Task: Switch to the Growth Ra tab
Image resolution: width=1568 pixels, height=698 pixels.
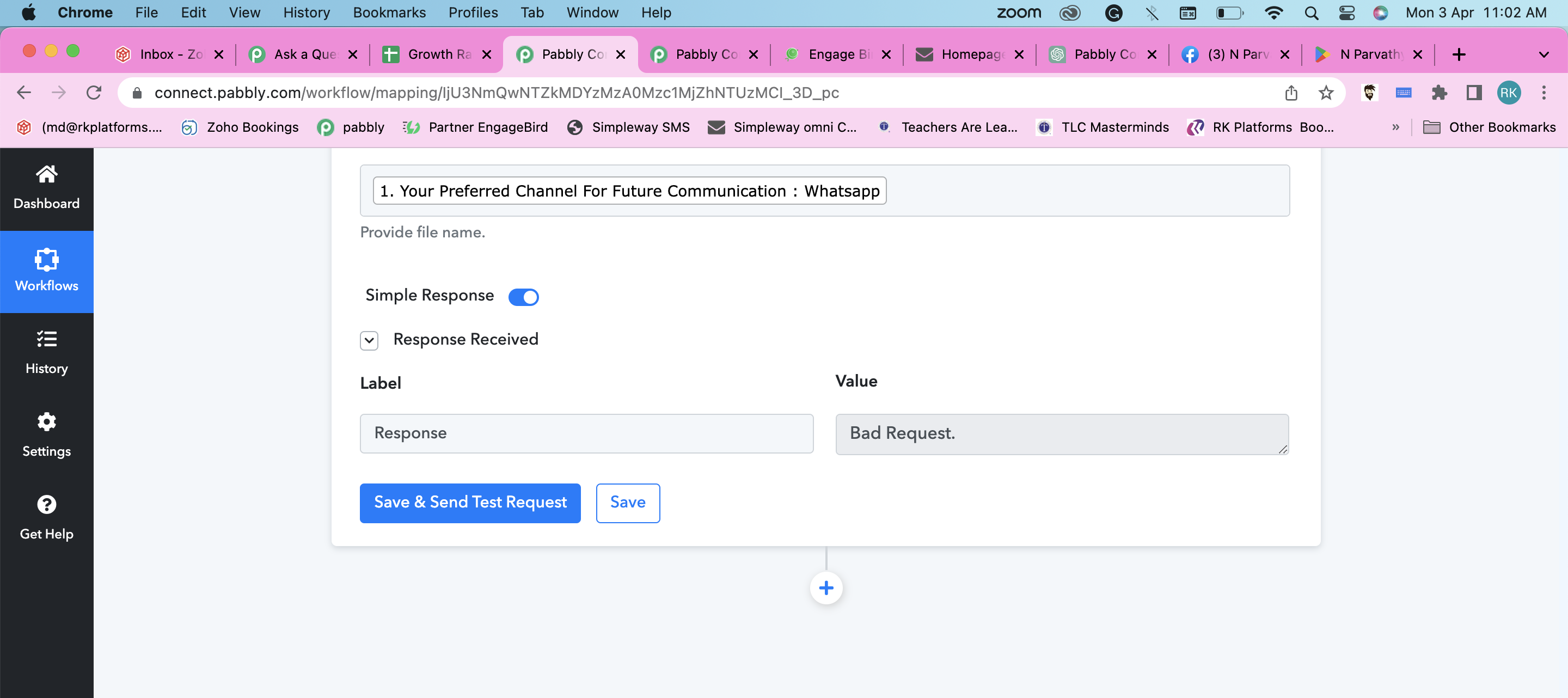Action: (x=438, y=55)
